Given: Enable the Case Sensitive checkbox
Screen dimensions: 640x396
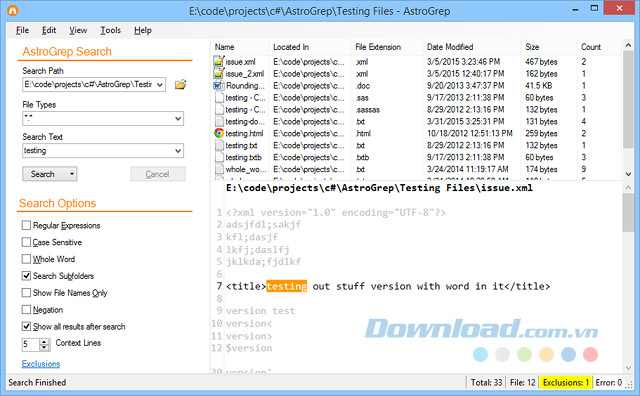Looking at the screenshot, I should pos(26,242).
